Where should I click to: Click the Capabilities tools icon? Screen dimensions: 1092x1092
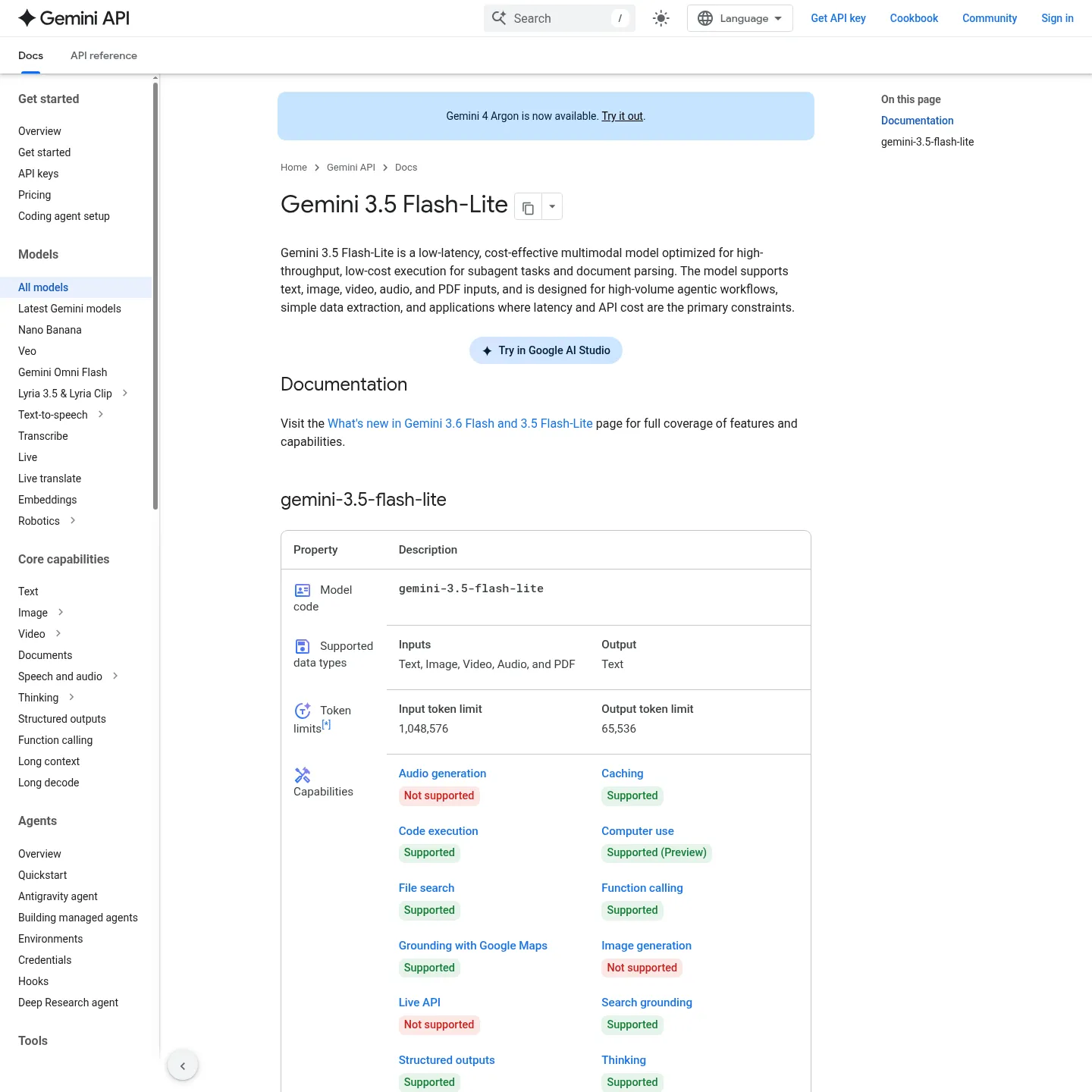point(303,775)
